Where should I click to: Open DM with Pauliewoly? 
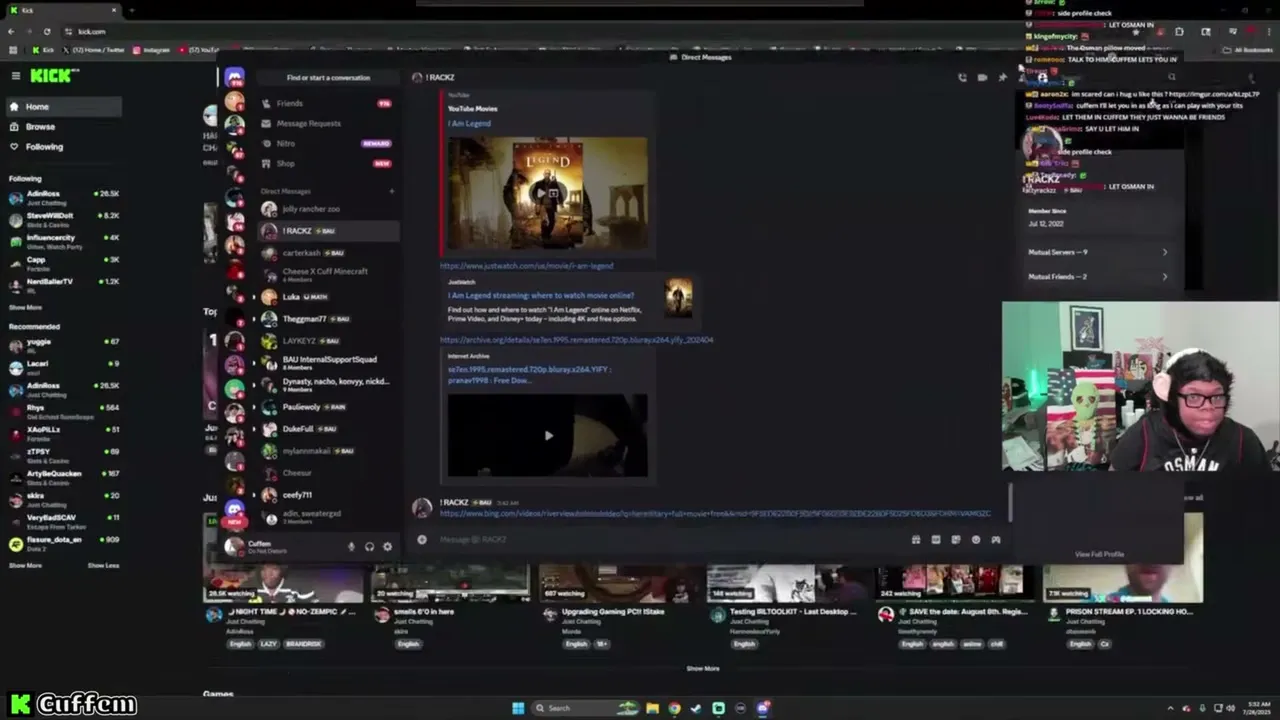(x=326, y=407)
